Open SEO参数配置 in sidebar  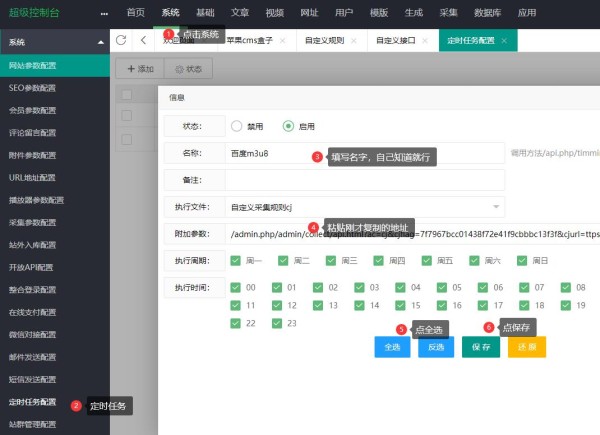[x=55, y=88]
